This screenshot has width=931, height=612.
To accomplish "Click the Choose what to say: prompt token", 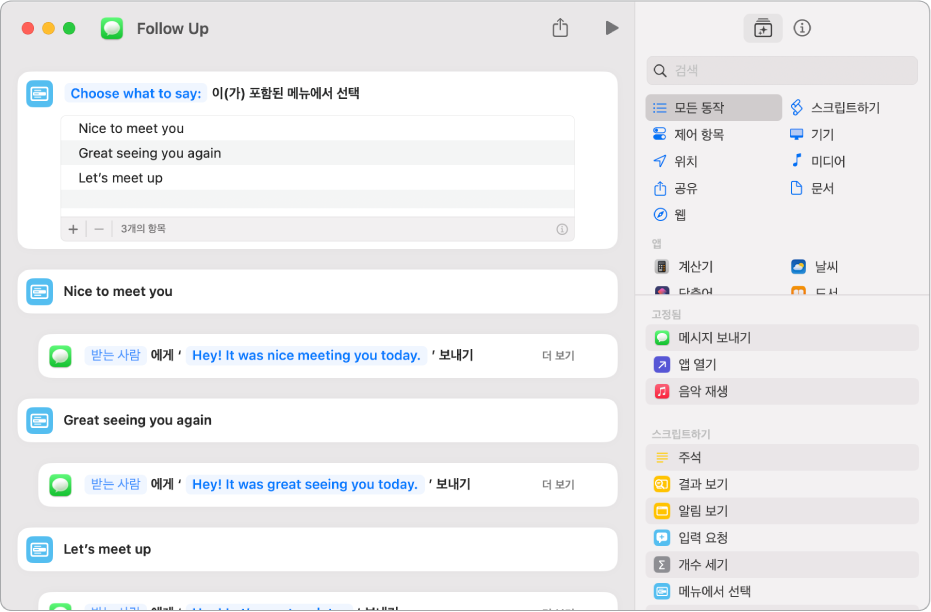I will point(135,93).
